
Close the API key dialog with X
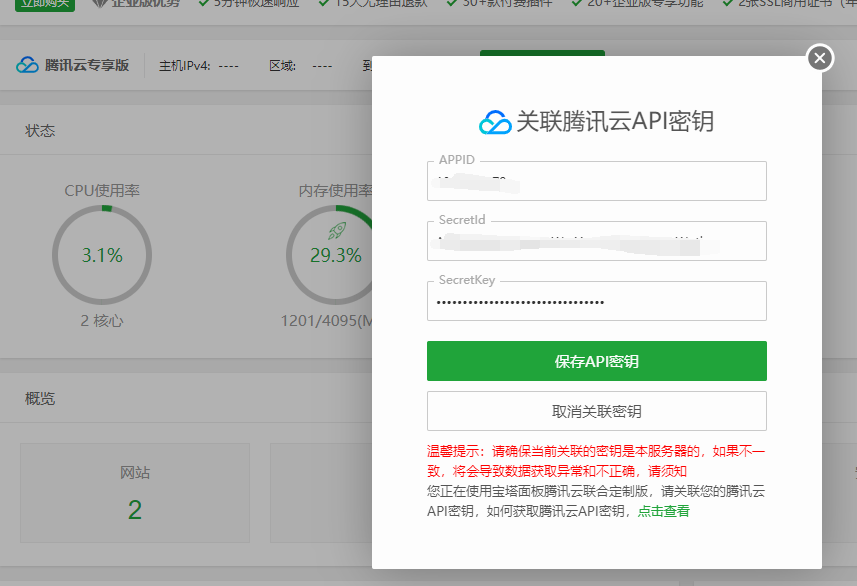click(820, 58)
